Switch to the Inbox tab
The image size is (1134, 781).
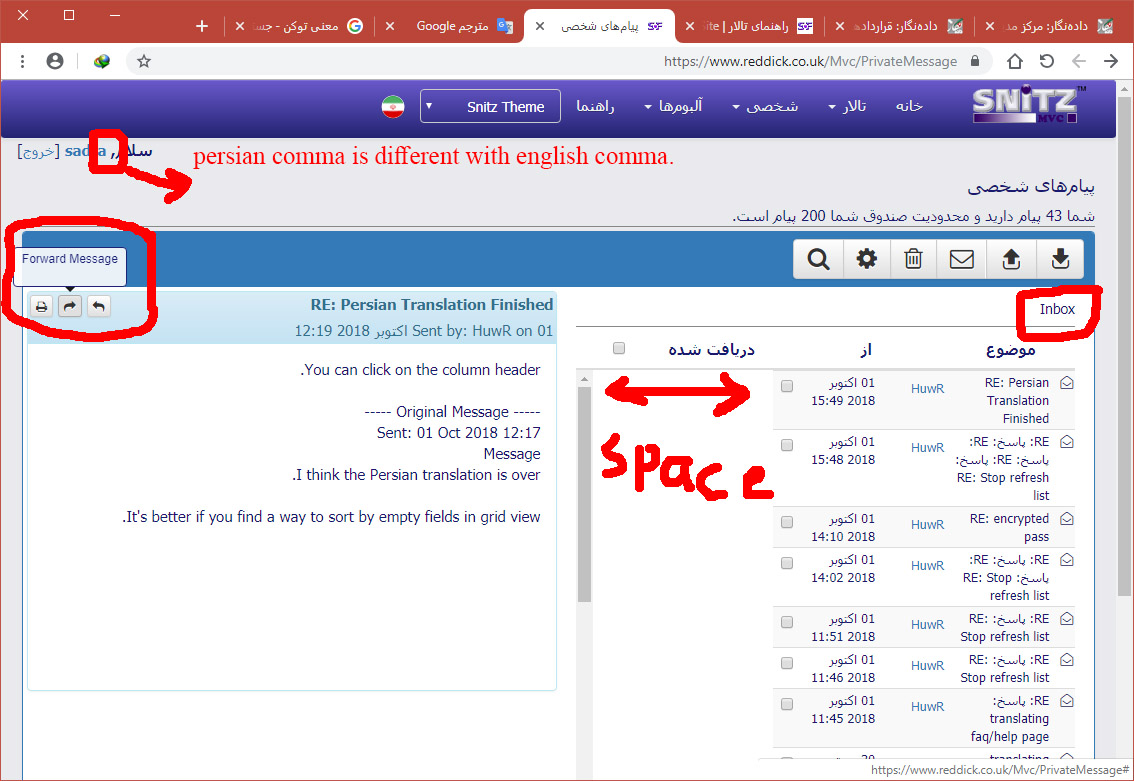click(x=1057, y=309)
